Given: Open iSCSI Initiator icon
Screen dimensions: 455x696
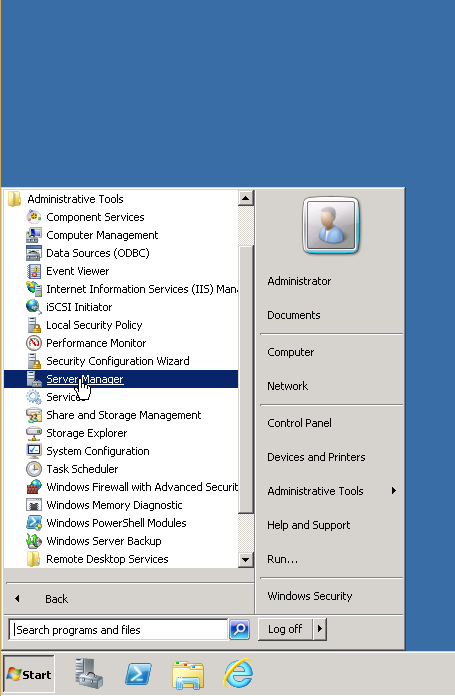Looking at the screenshot, I should (x=34, y=307).
